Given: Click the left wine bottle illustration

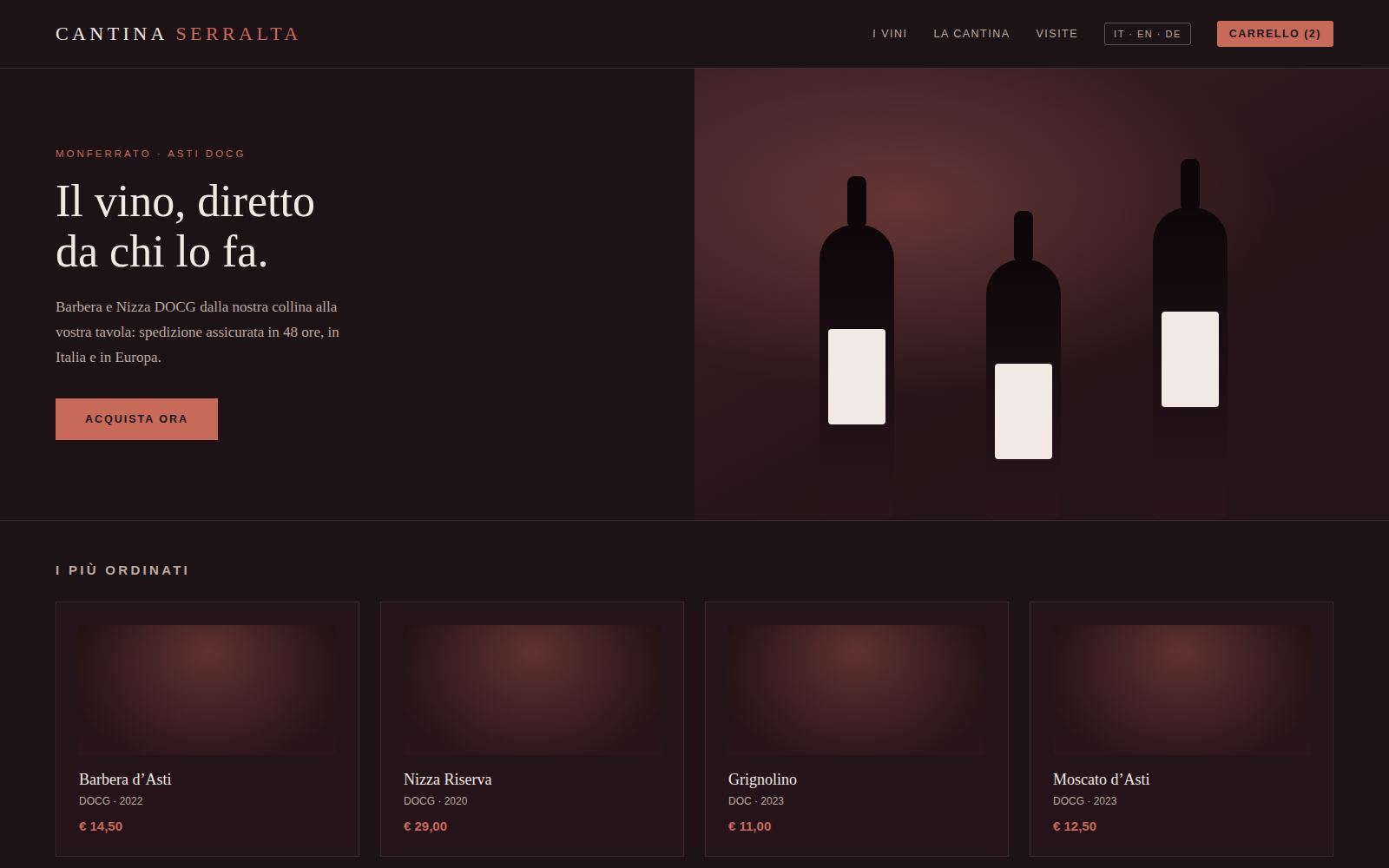Looking at the screenshot, I should point(857,347).
